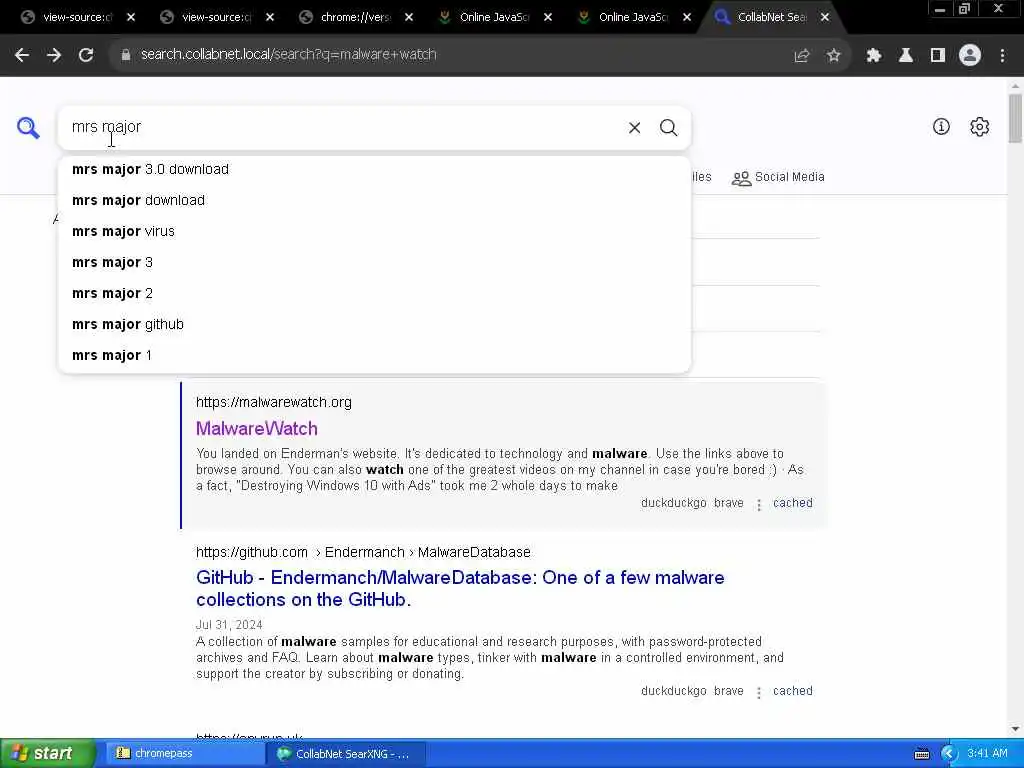1024x768 pixels.
Task: Choose suggestion 'mrs major download'
Action: tap(374, 200)
